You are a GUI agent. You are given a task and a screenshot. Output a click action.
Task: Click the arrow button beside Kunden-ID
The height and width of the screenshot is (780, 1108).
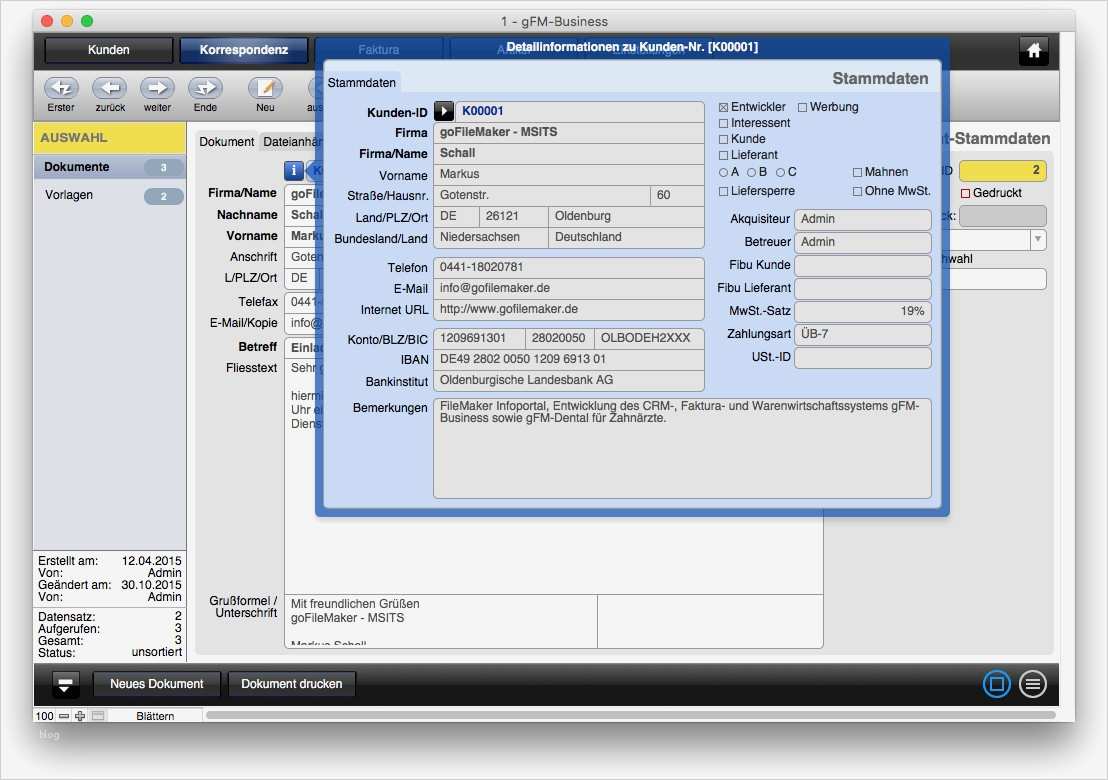(444, 111)
